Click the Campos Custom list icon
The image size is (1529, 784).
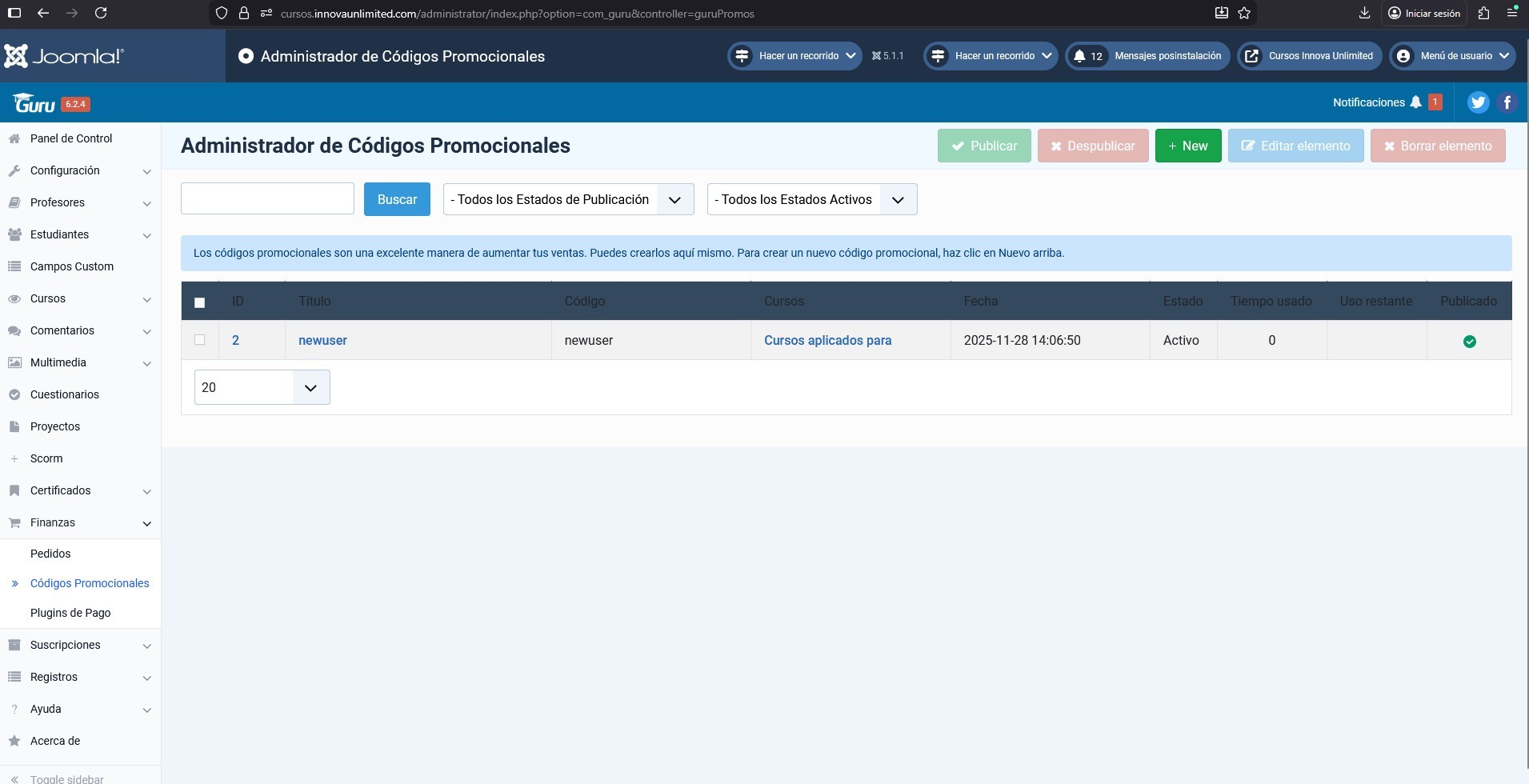[x=14, y=266]
